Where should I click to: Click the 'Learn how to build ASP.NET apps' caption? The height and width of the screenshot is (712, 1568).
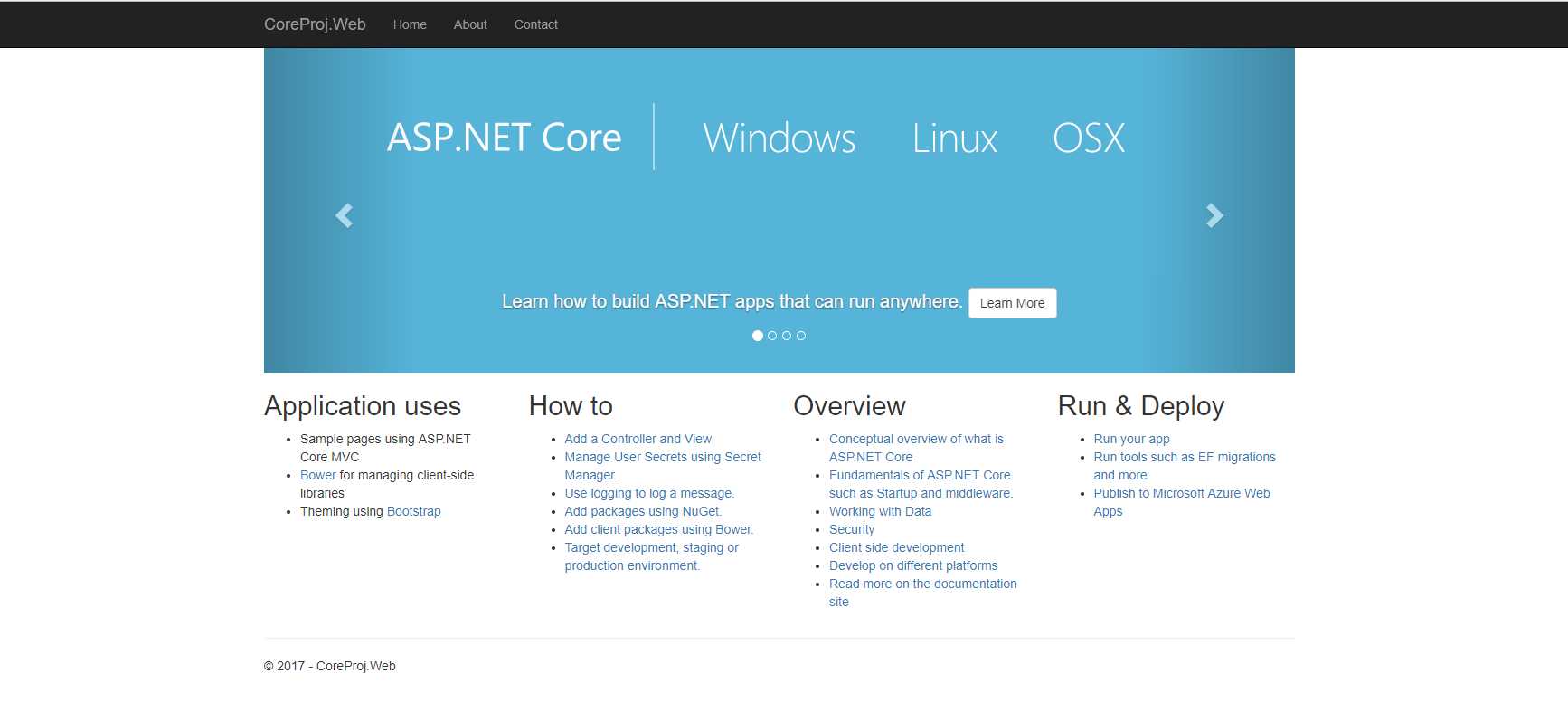tap(732, 301)
